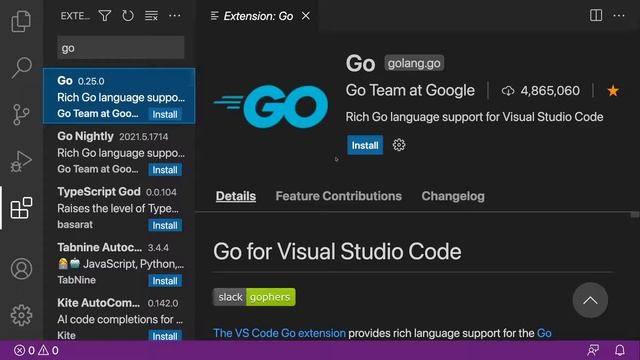Image resolution: width=640 pixels, height=360 pixels.
Task: Open the Search view in activity bar
Action: click(x=21, y=68)
